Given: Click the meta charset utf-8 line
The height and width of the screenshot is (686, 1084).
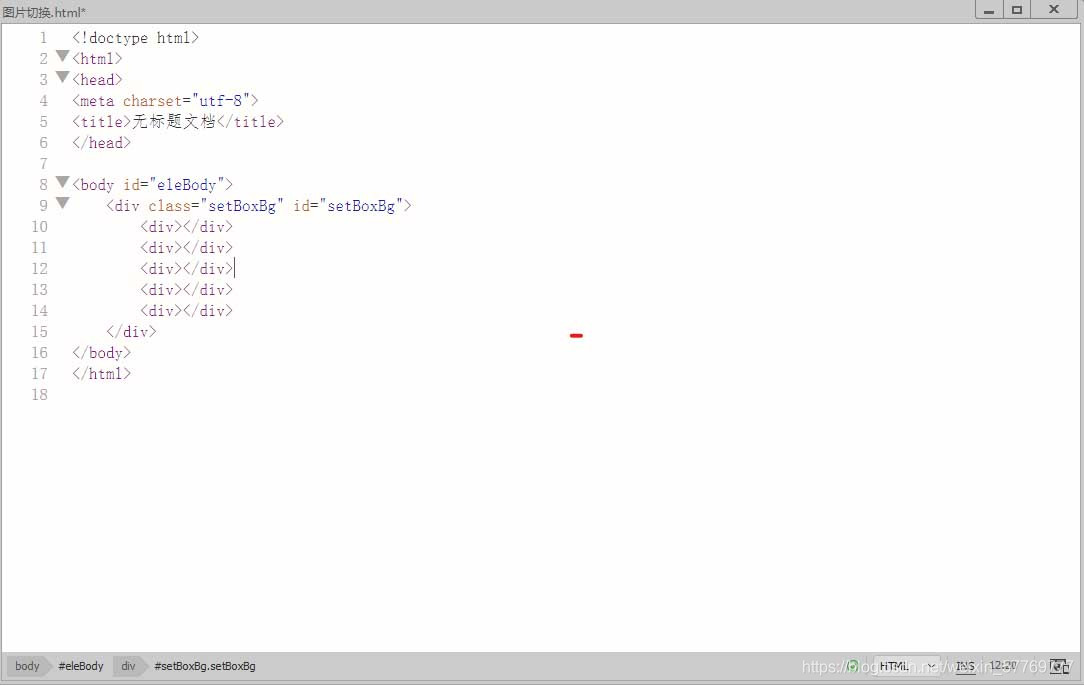Looking at the screenshot, I should (x=165, y=100).
